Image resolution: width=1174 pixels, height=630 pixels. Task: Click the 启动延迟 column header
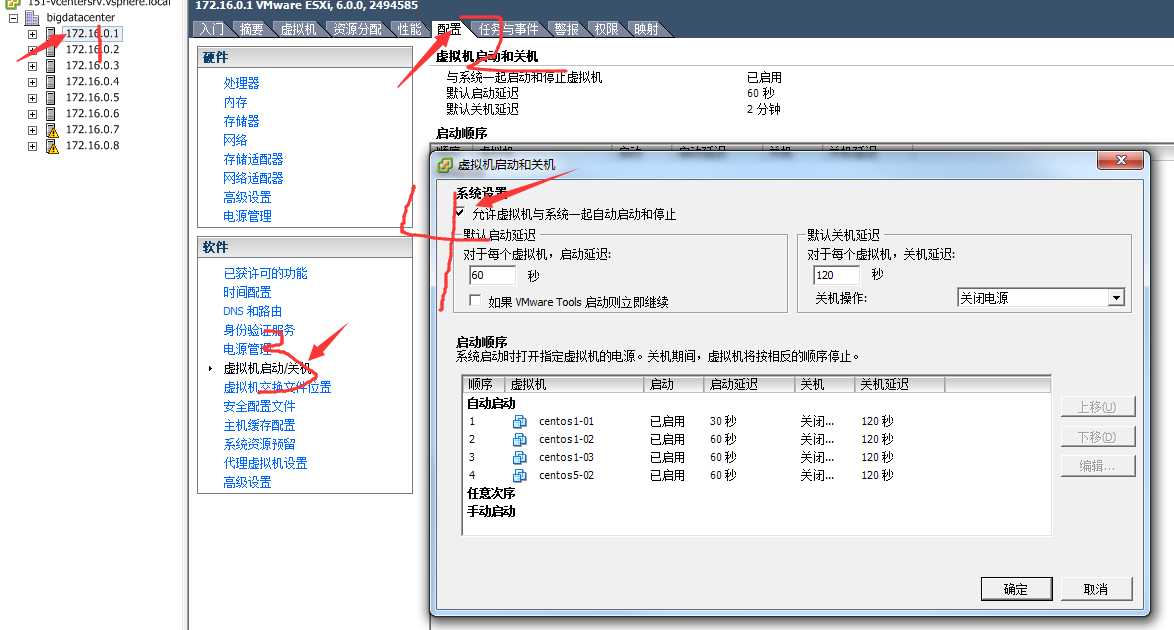[x=749, y=384]
